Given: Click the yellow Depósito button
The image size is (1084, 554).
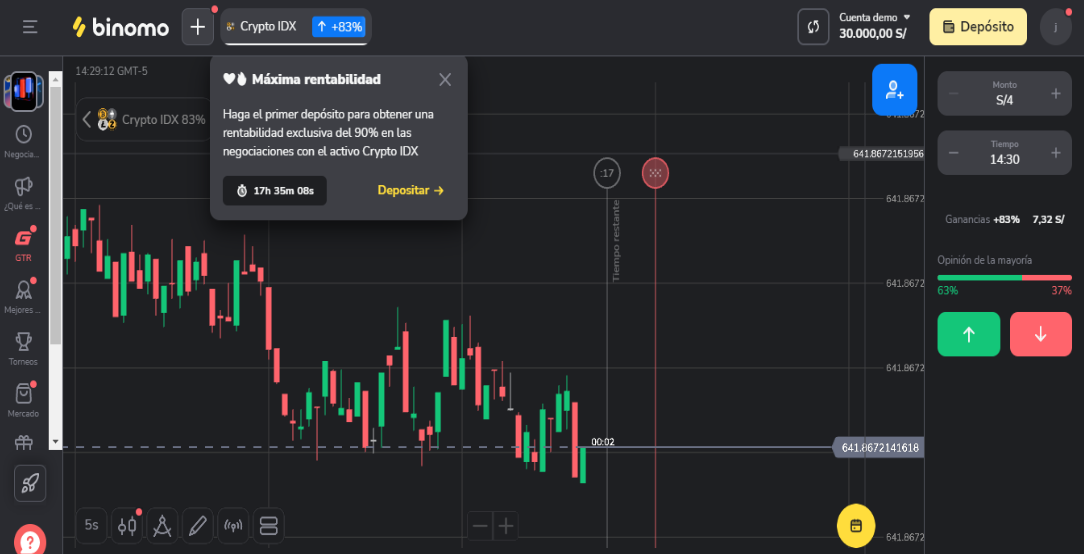Looking at the screenshot, I should (978, 27).
